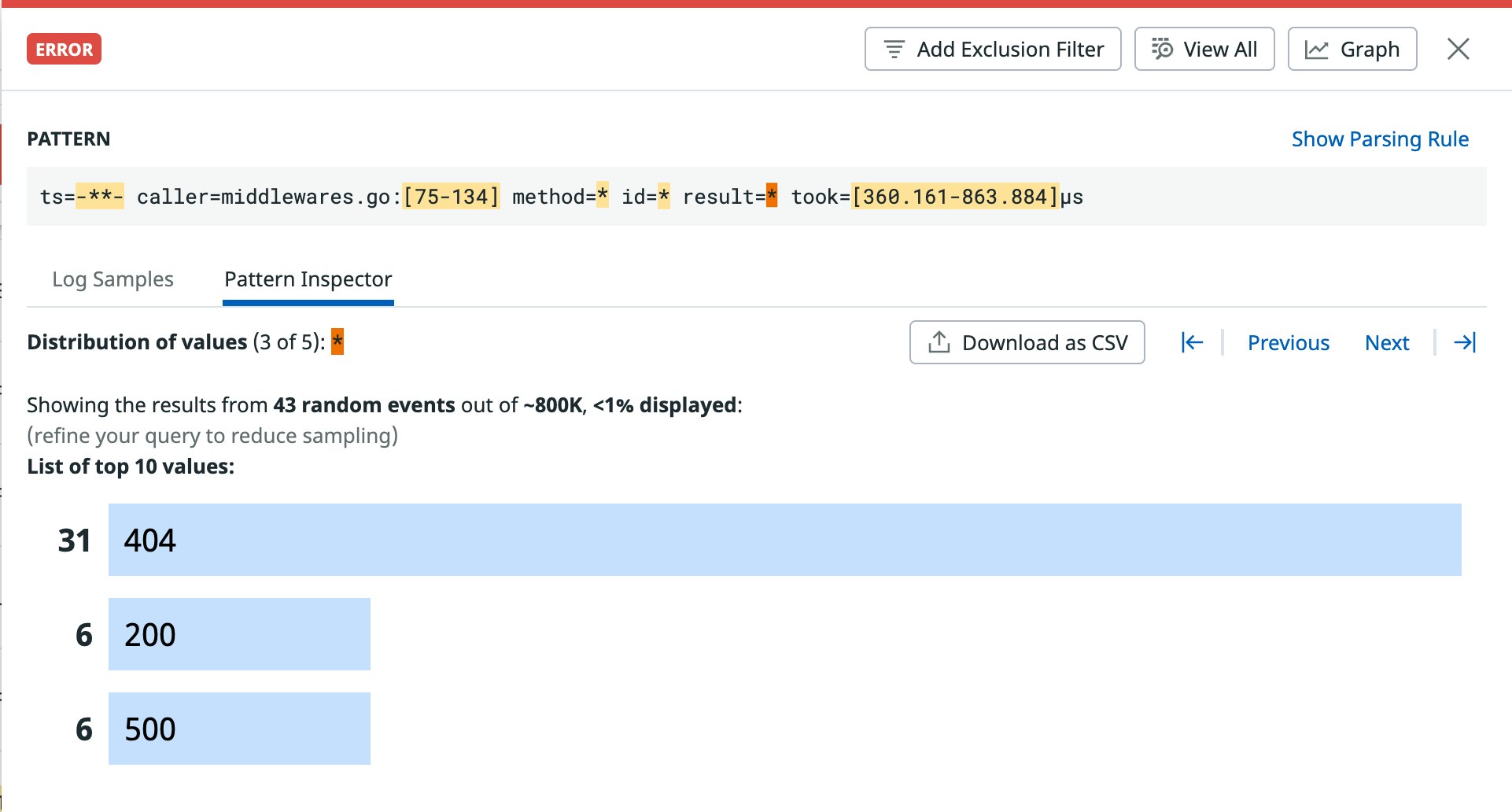
Task: Open View All logs
Action: pyautogui.click(x=1204, y=50)
